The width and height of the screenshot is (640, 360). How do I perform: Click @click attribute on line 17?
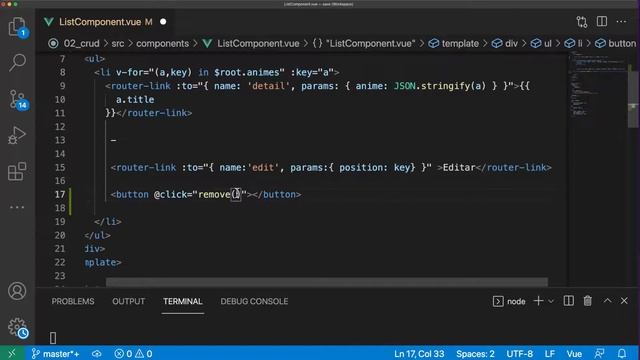click(x=173, y=195)
